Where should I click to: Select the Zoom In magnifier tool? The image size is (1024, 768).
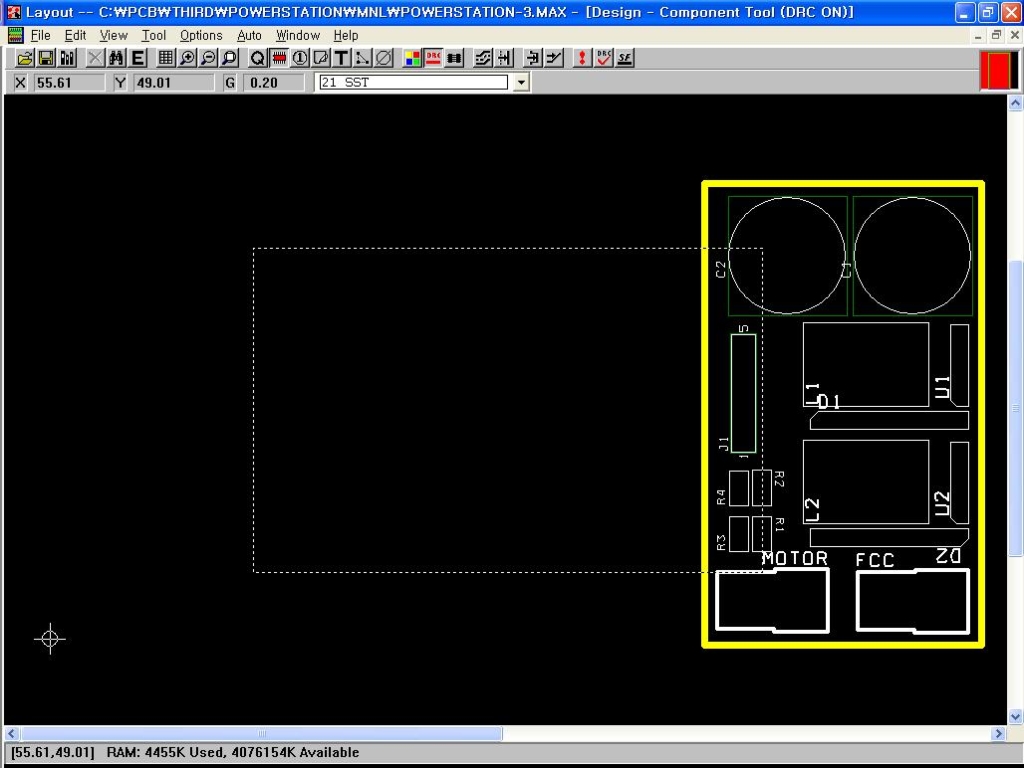pyautogui.click(x=187, y=58)
